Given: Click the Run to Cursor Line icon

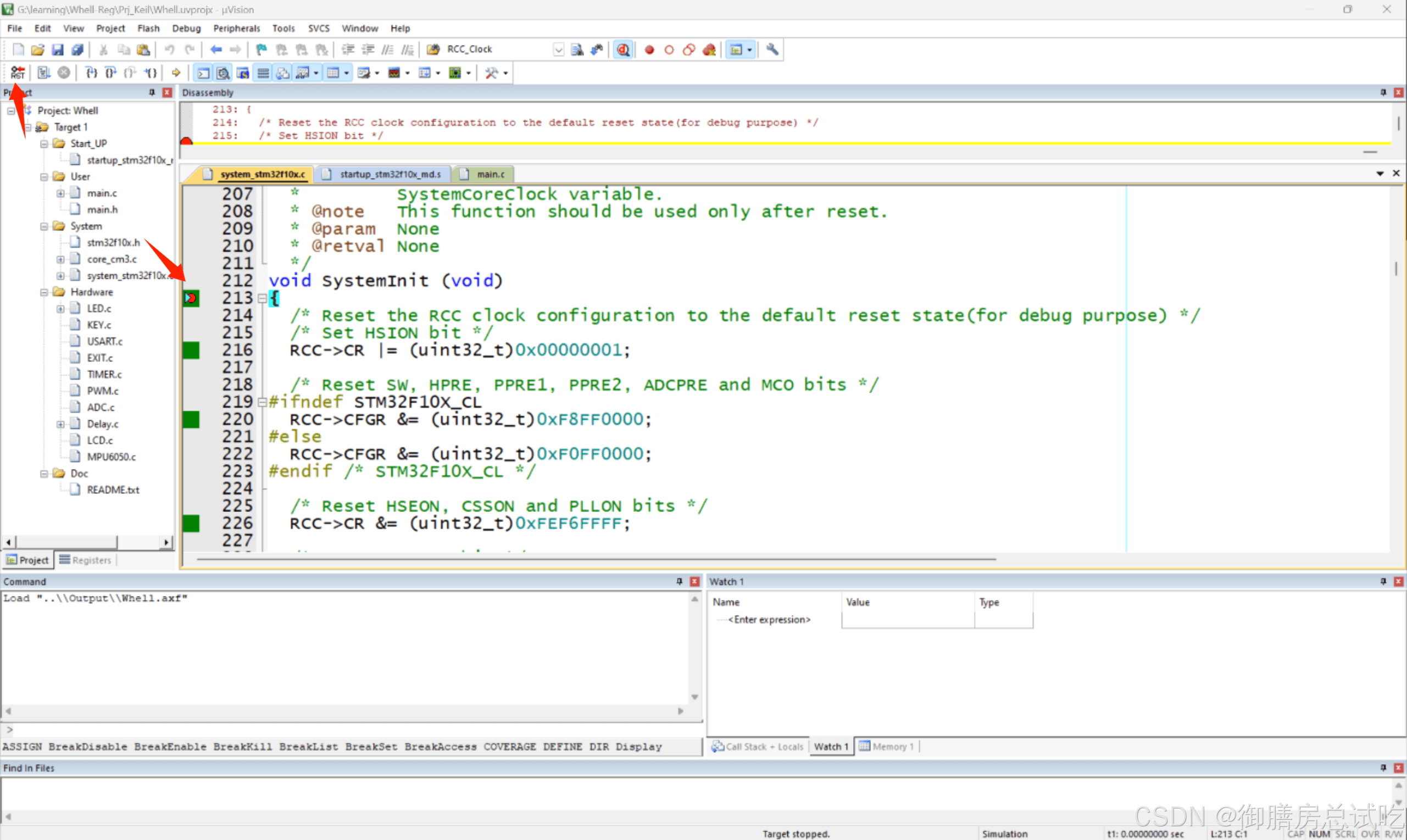Looking at the screenshot, I should pyautogui.click(x=151, y=73).
